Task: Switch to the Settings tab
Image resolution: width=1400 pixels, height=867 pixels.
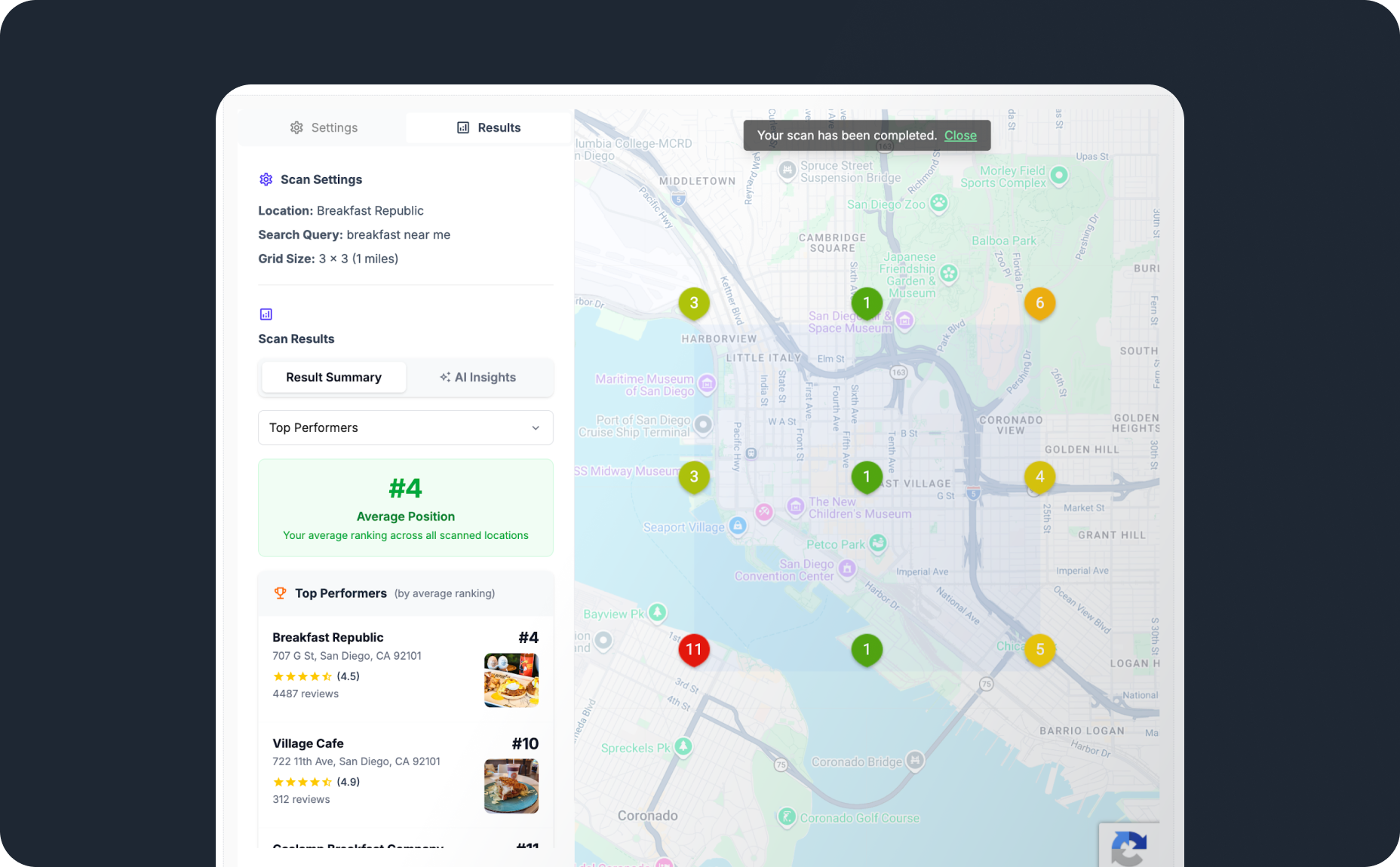Action: click(x=324, y=127)
